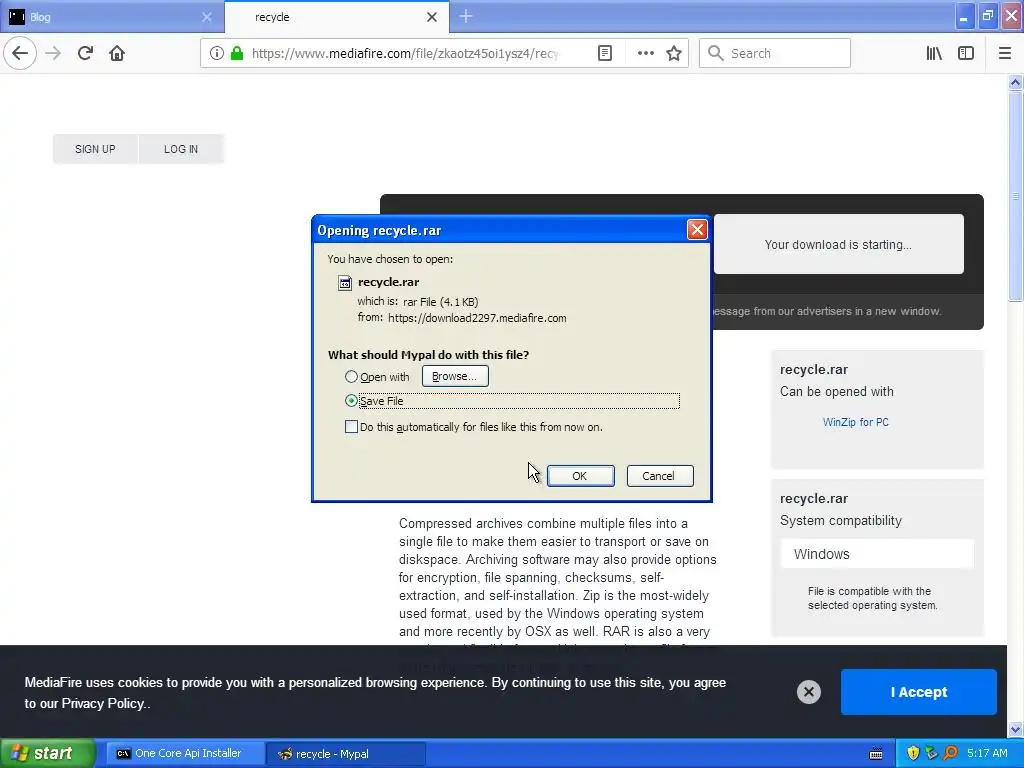Image resolution: width=1024 pixels, height=768 pixels.
Task: Open the hamburger application menu
Action: 1005,53
